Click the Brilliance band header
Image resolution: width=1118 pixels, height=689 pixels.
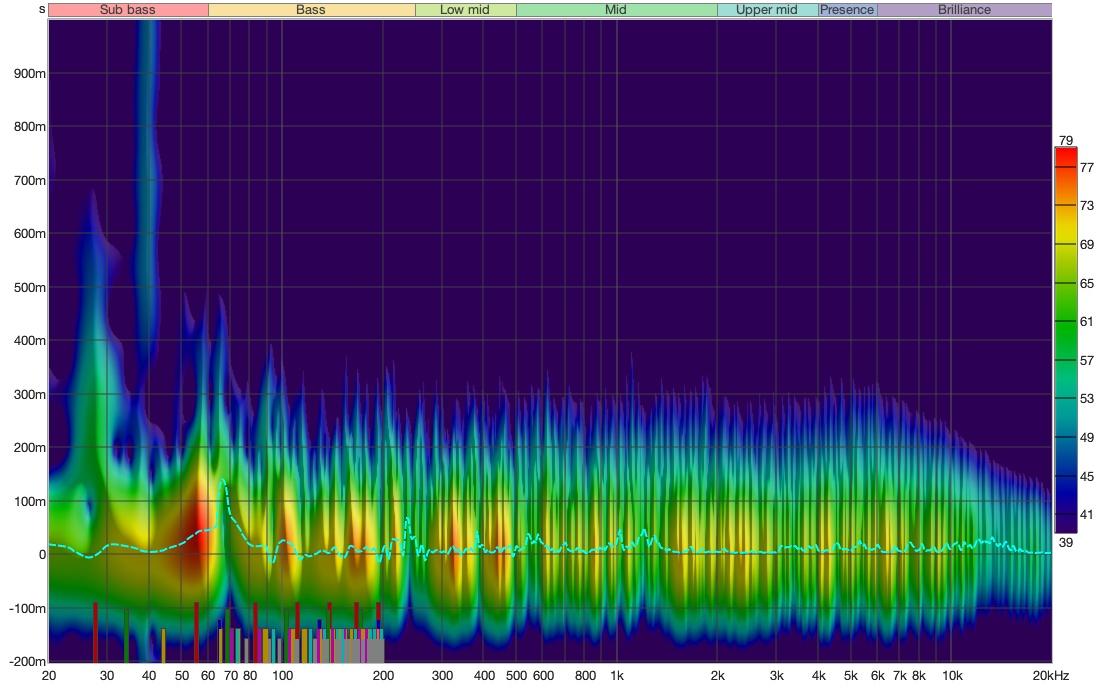(x=964, y=10)
